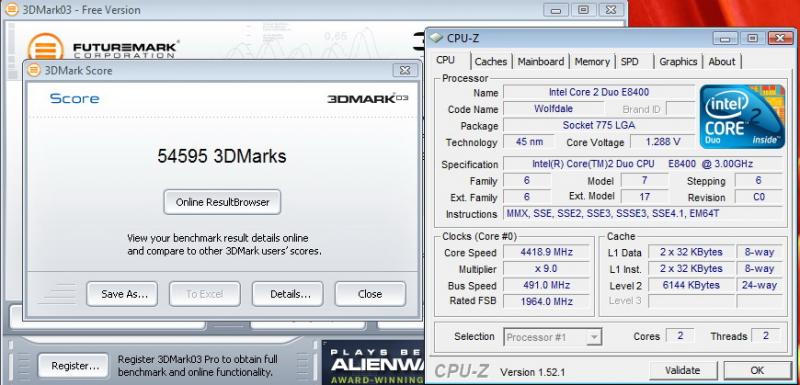800x385 pixels.
Task: Click the Specification field text
Action: 642,164
